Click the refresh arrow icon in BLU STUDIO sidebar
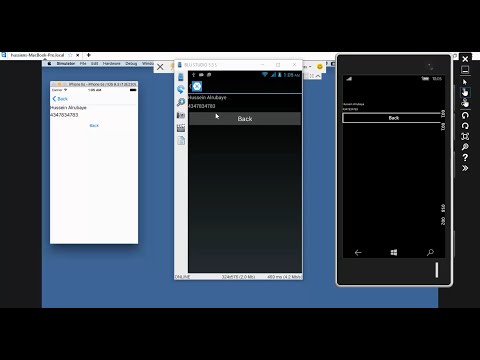Image resolution: width=480 pixels, height=360 pixels. pos(181,89)
